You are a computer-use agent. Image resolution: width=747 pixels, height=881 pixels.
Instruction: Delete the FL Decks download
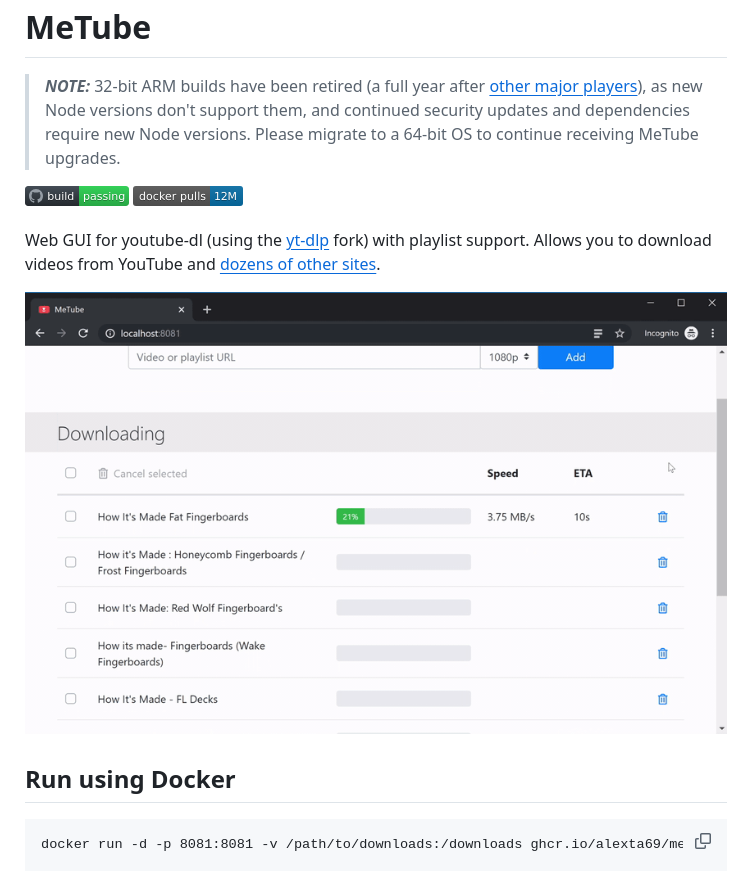pos(663,700)
